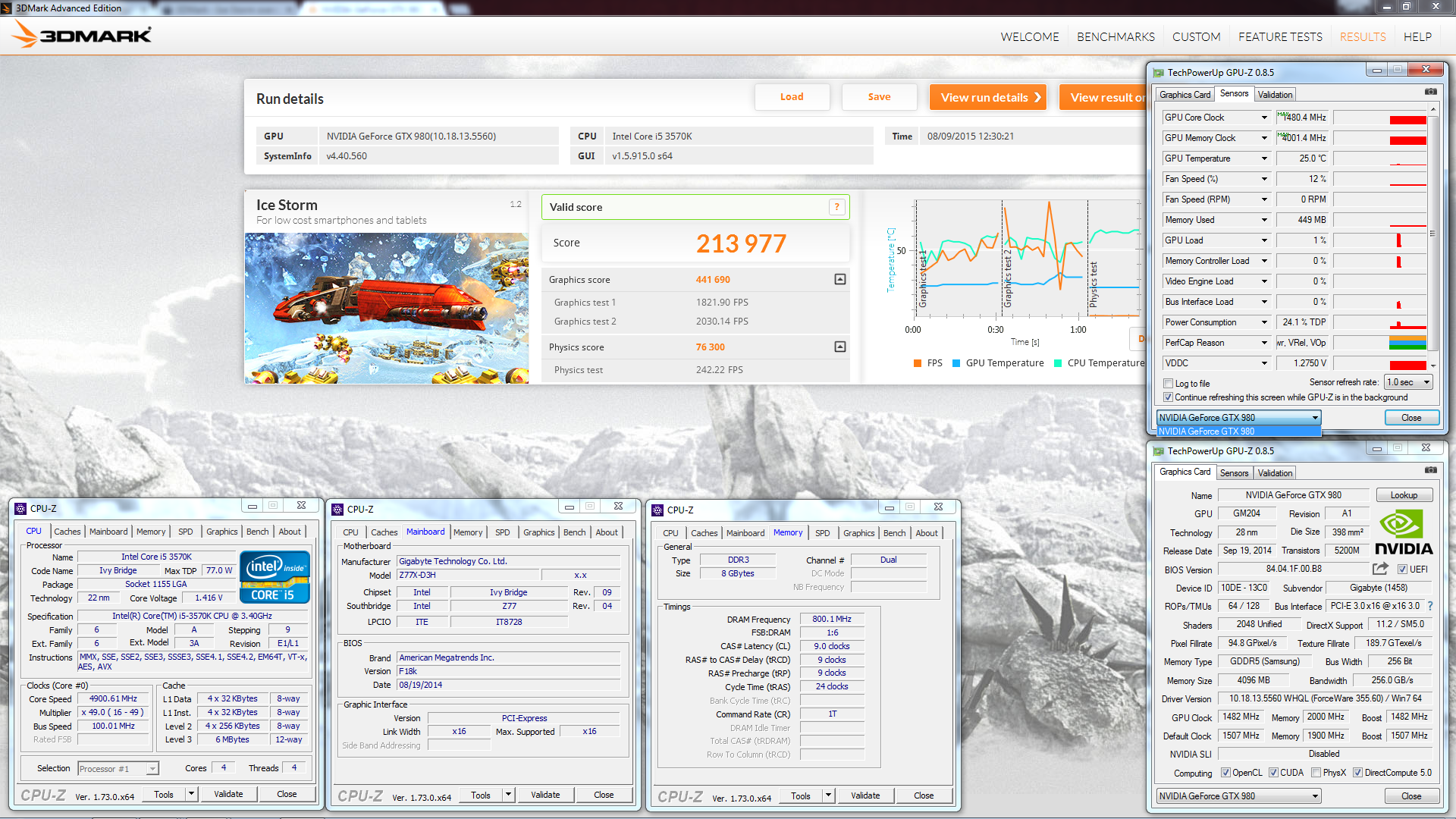The height and width of the screenshot is (819, 1456).
Task: Click camera screenshot icon in GPU-Z Sensors window
Action: point(1430,92)
